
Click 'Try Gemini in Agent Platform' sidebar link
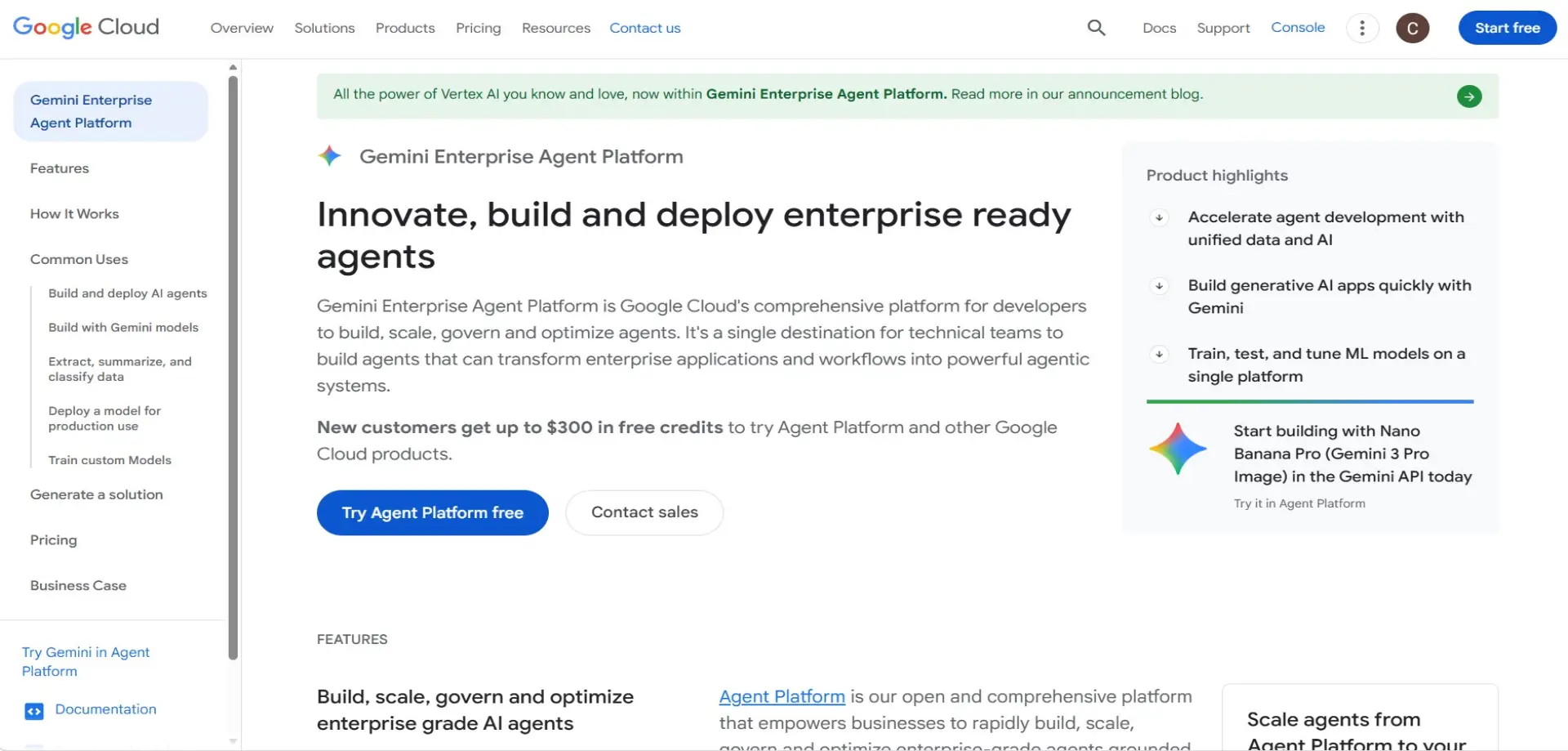86,662
